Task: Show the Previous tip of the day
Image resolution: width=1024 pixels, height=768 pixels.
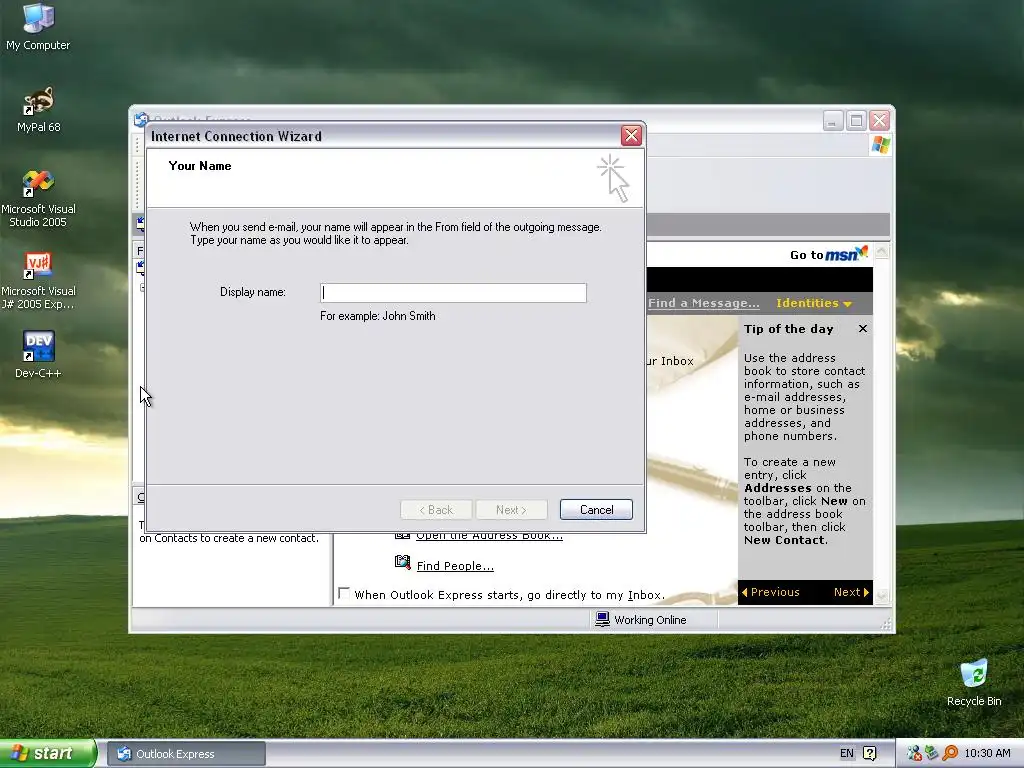Action: [x=771, y=592]
